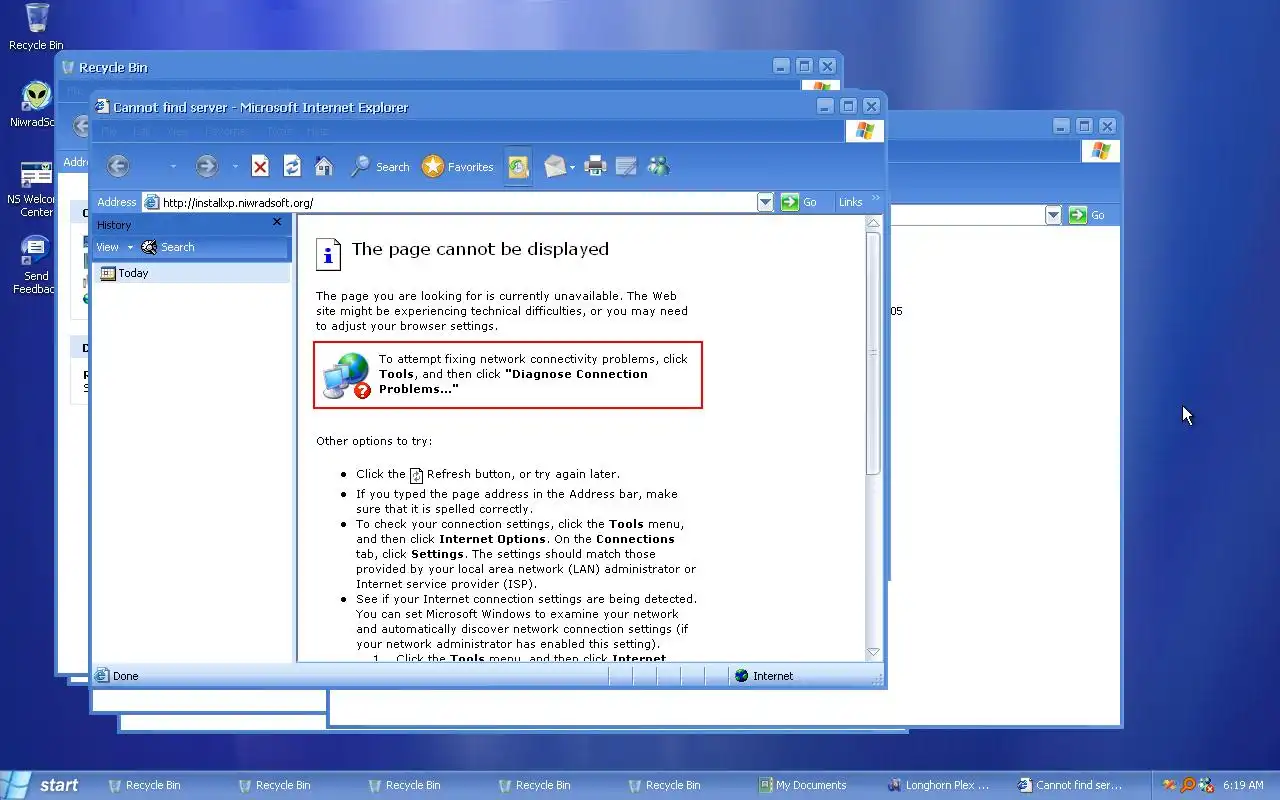The image size is (1280, 800).
Task: Click the Internet zone indicator in status bar
Action: [x=764, y=676]
